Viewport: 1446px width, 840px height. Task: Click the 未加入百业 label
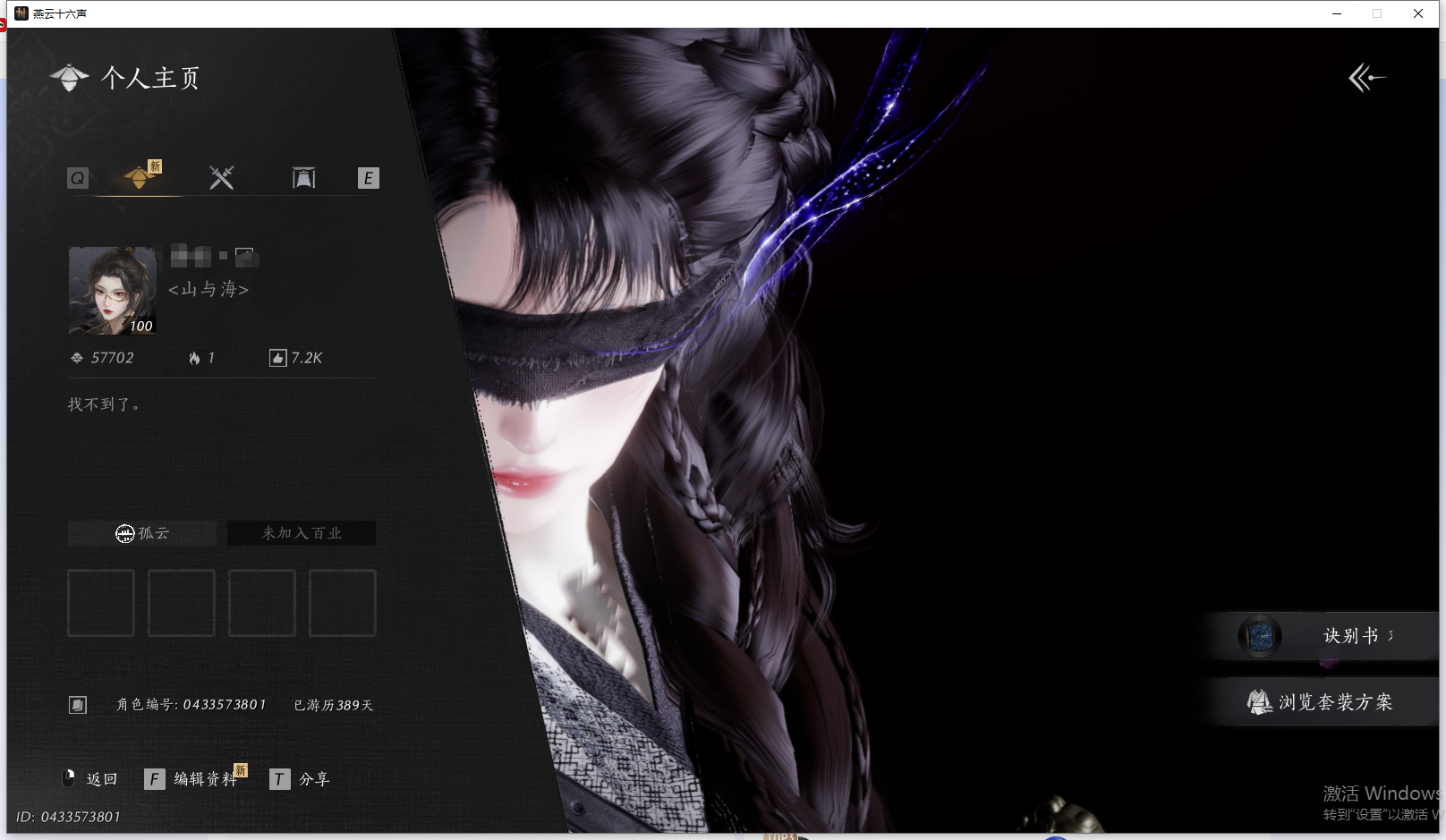click(x=302, y=533)
